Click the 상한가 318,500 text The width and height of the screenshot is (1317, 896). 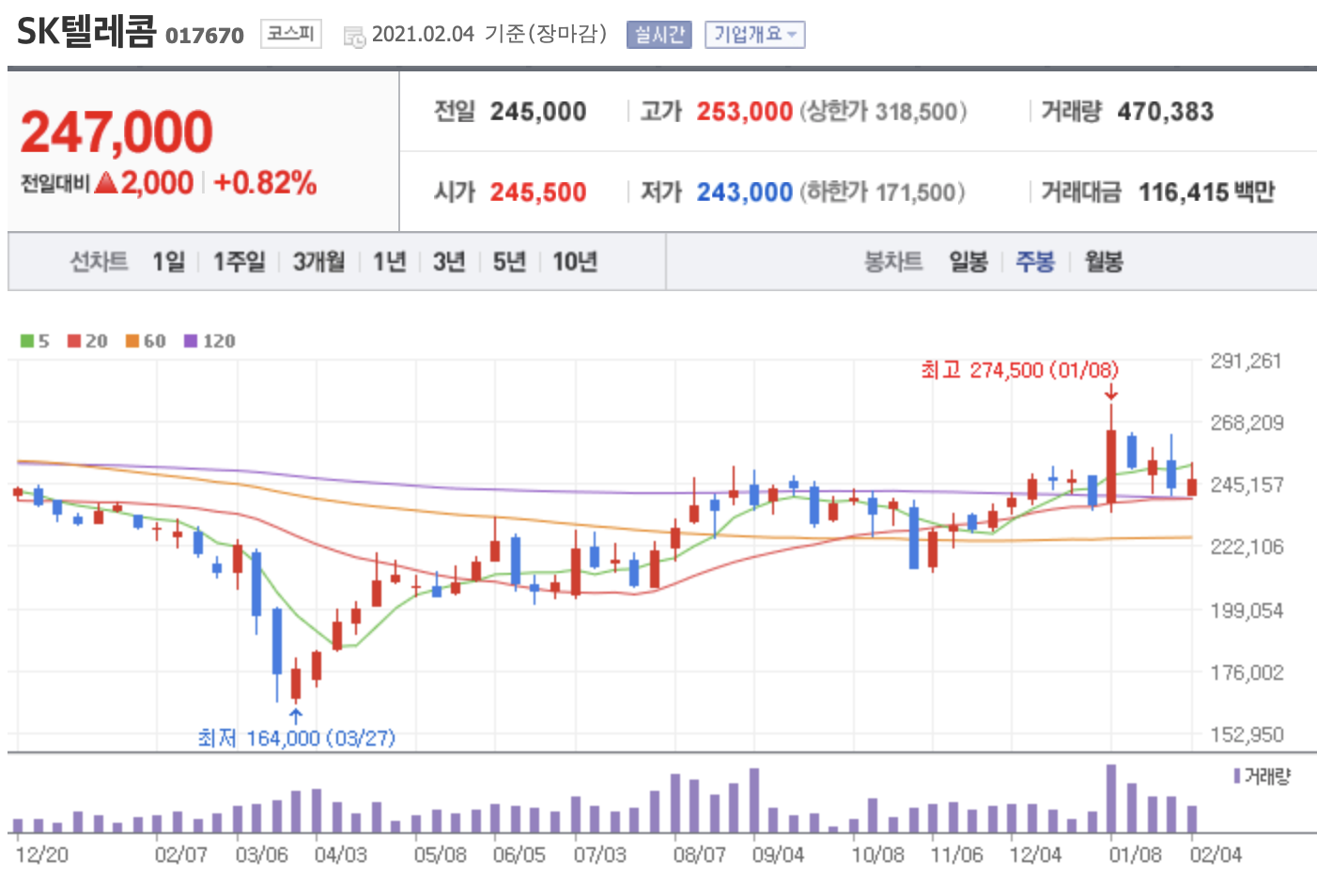(884, 112)
